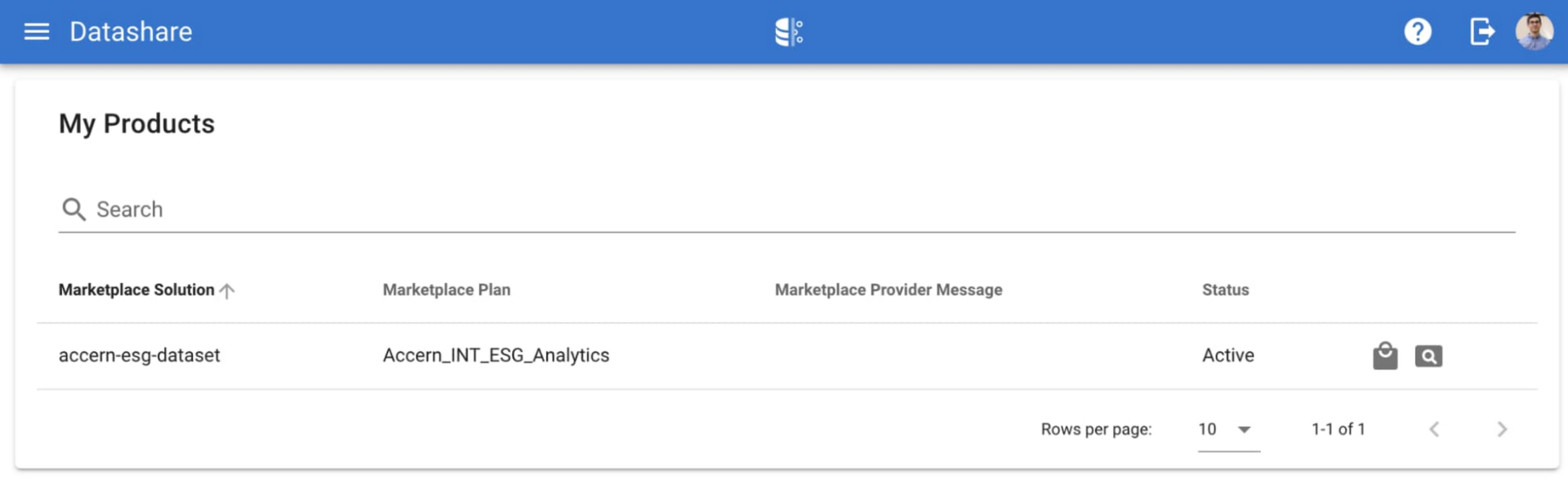This screenshot has width=1568, height=503.
Task: Go to the previous page chevron
Action: click(1434, 430)
